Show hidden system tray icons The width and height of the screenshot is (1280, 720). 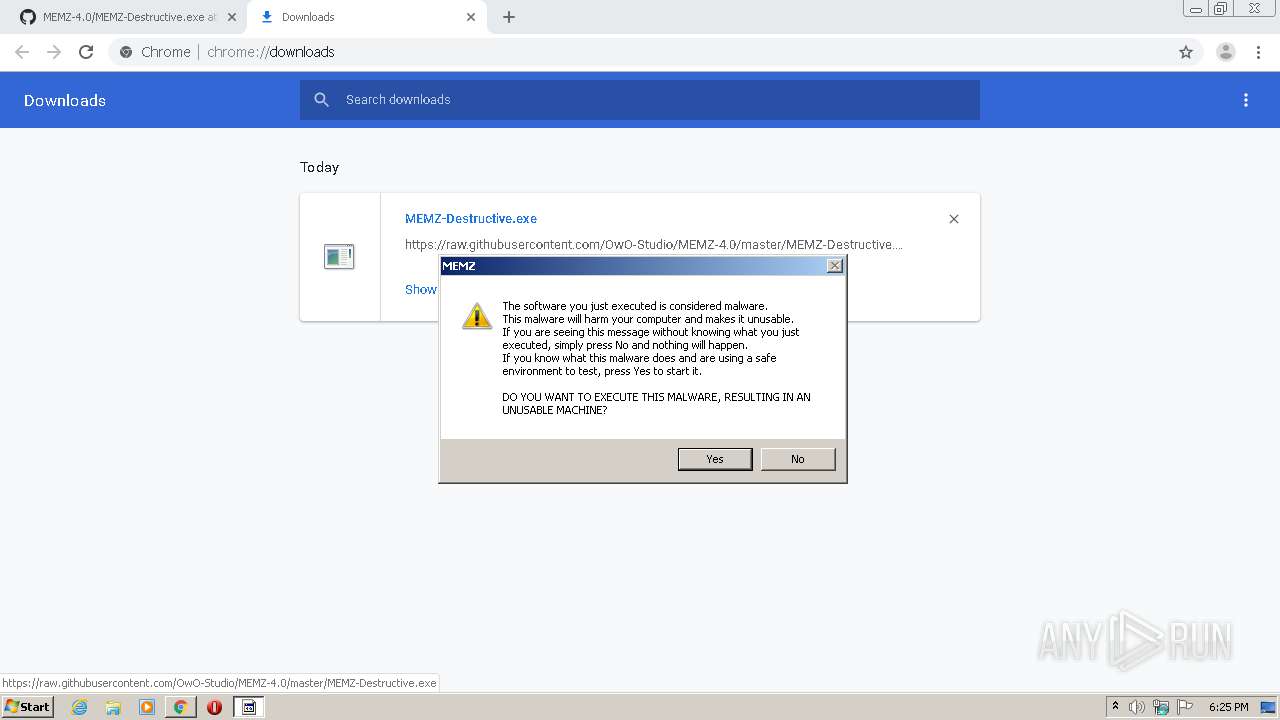[x=1116, y=707]
